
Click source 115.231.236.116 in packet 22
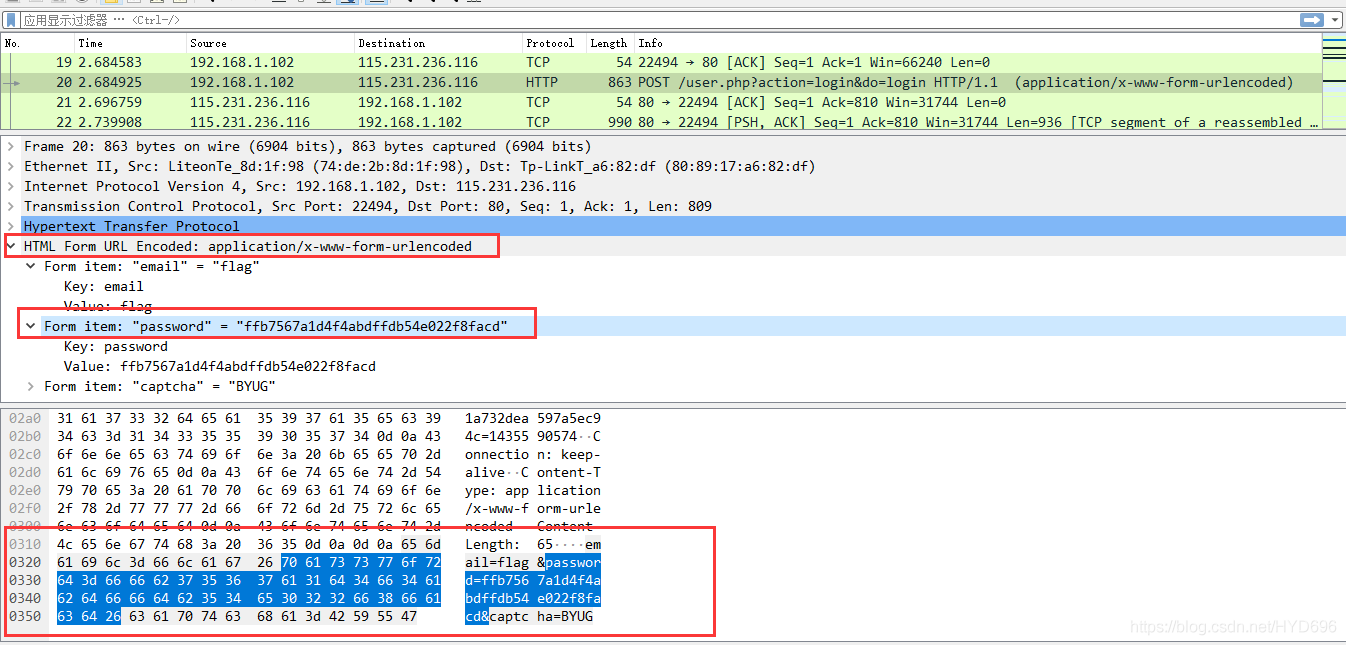point(250,122)
